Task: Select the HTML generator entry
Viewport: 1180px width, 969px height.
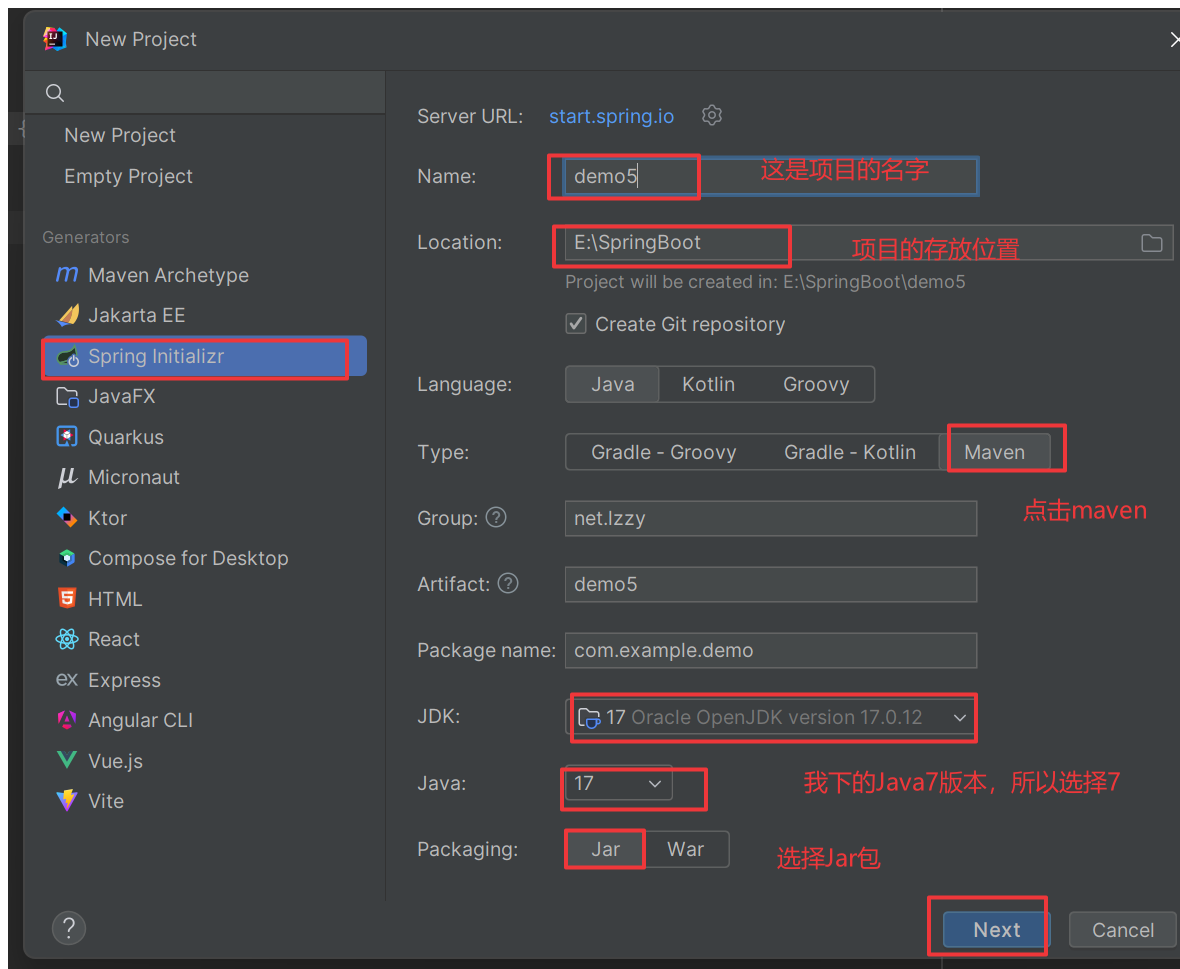Action: click(x=205, y=599)
